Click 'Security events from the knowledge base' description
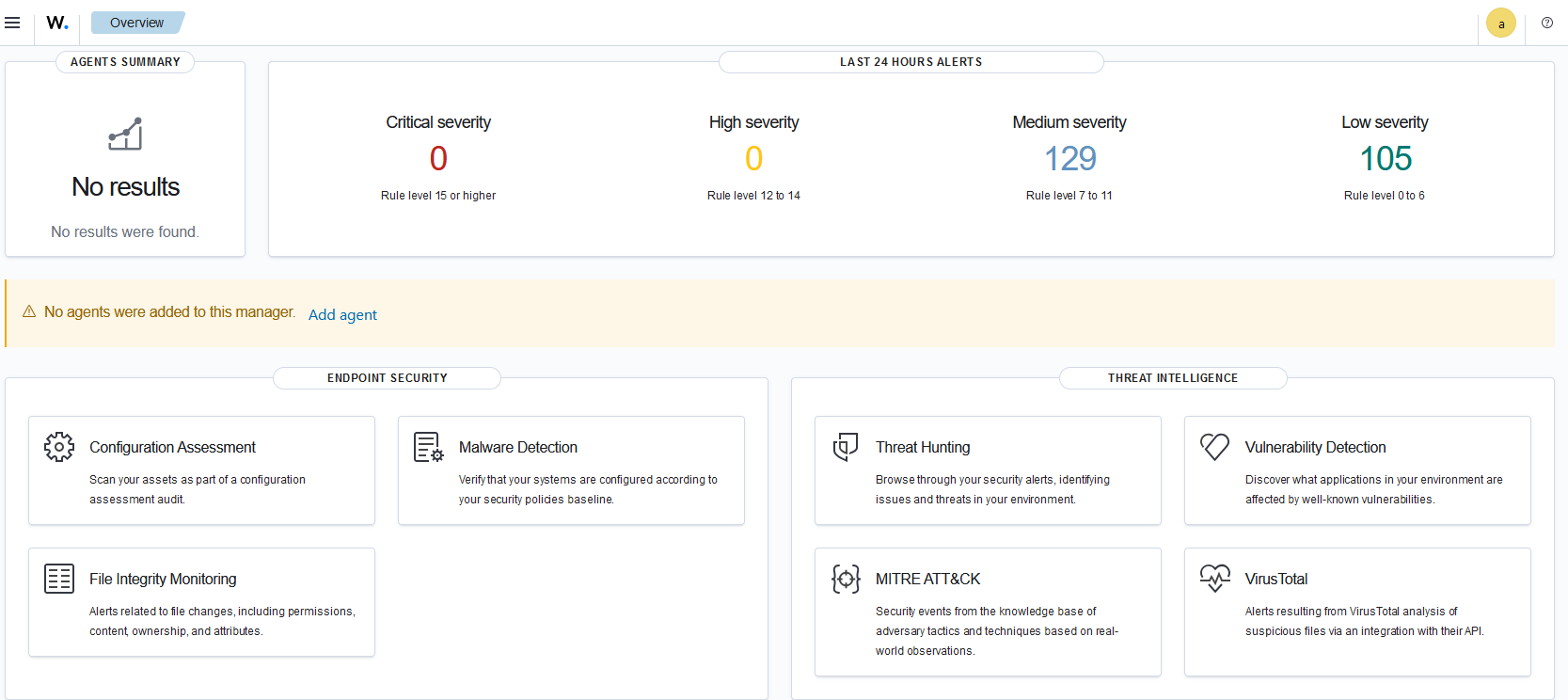 click(x=997, y=630)
